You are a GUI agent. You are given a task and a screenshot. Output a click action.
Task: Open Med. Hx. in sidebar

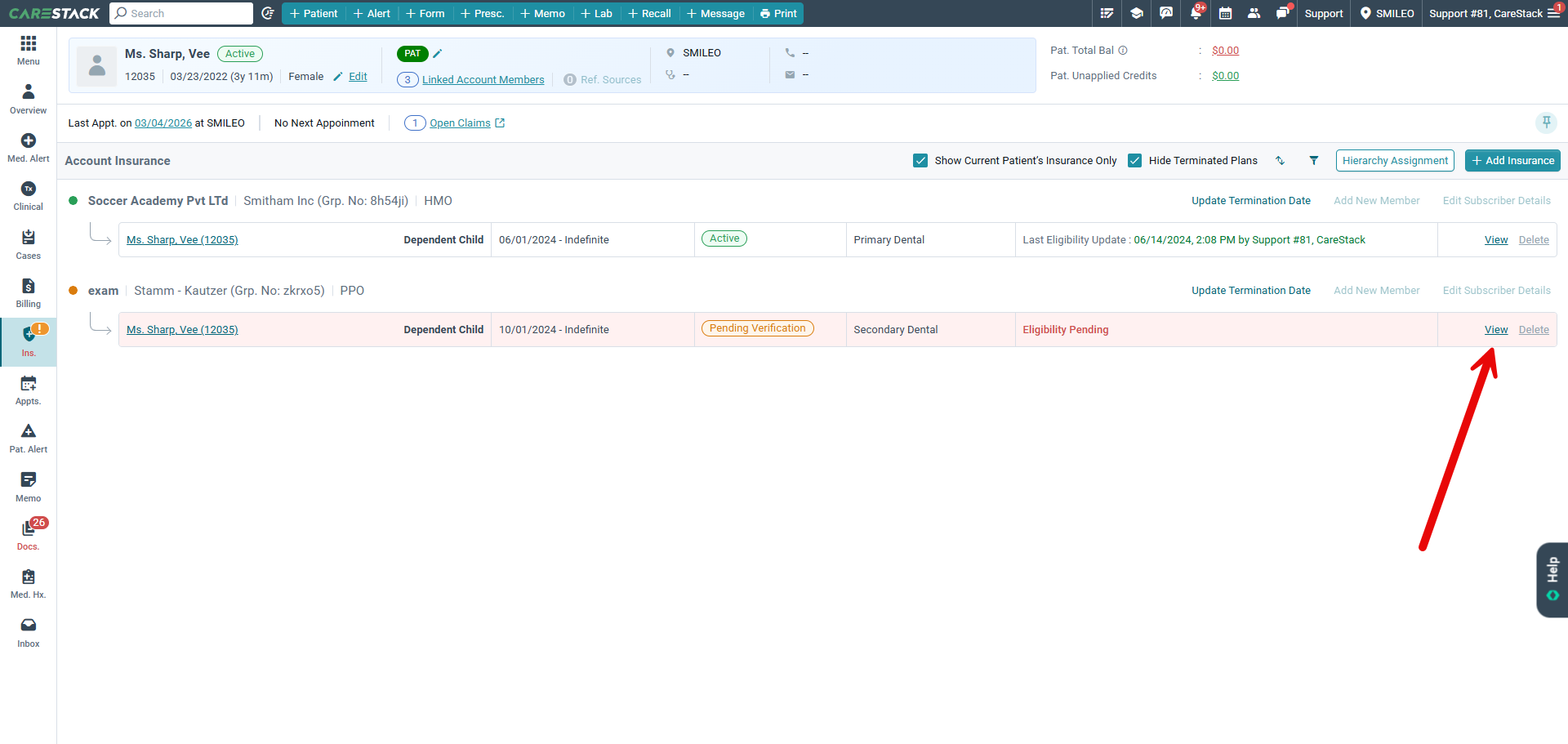[29, 585]
